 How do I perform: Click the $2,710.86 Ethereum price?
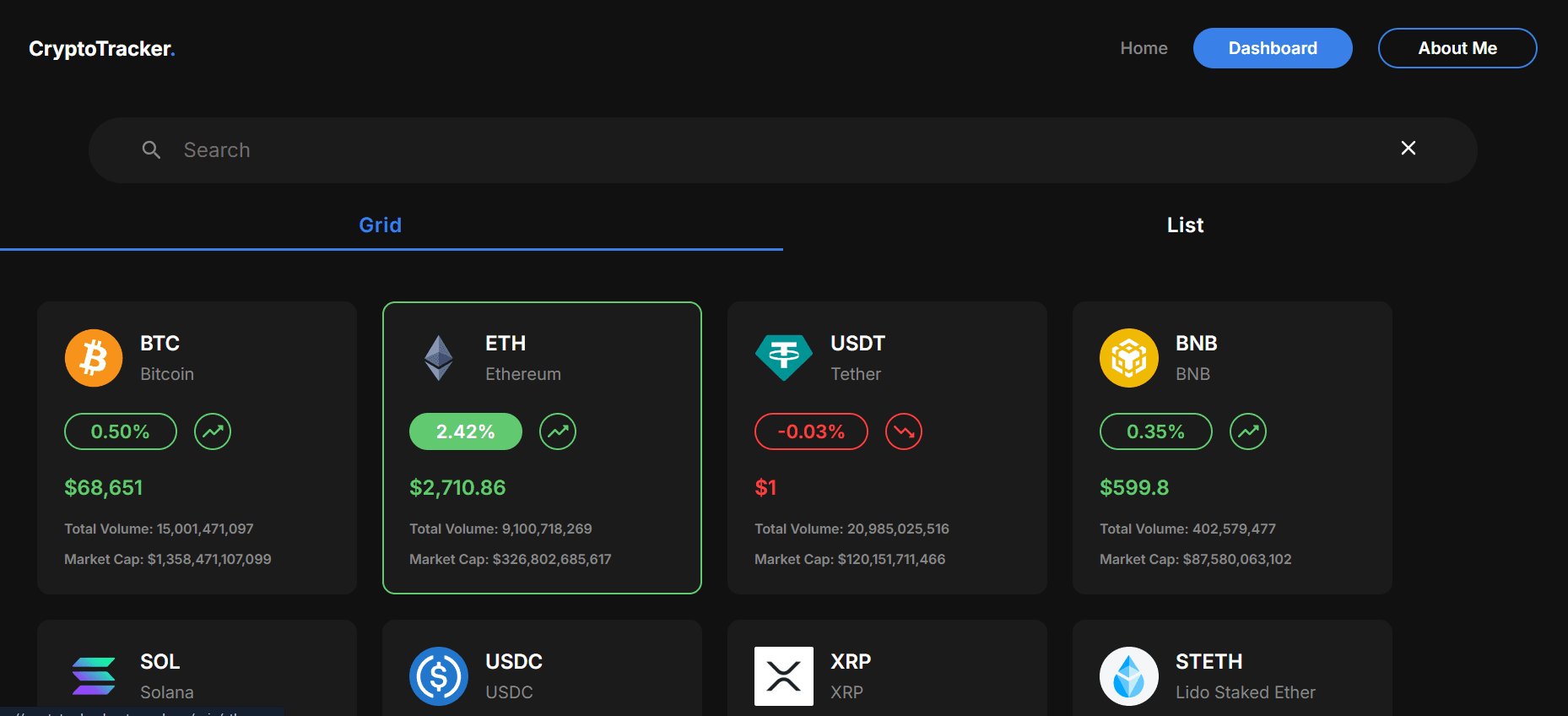(x=457, y=487)
